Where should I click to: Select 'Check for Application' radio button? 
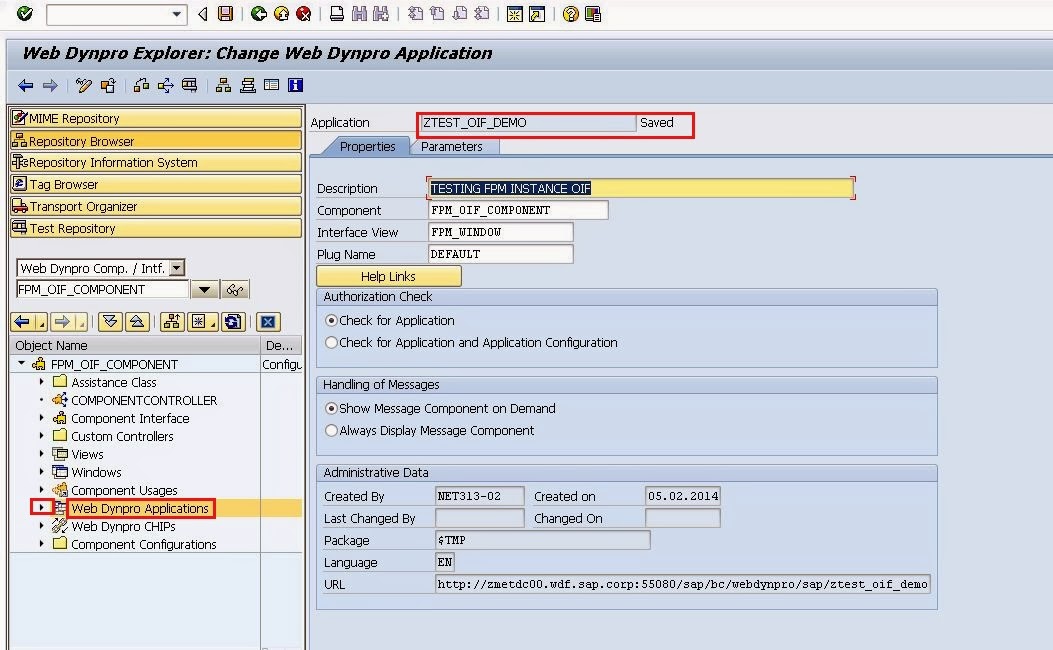tap(332, 321)
